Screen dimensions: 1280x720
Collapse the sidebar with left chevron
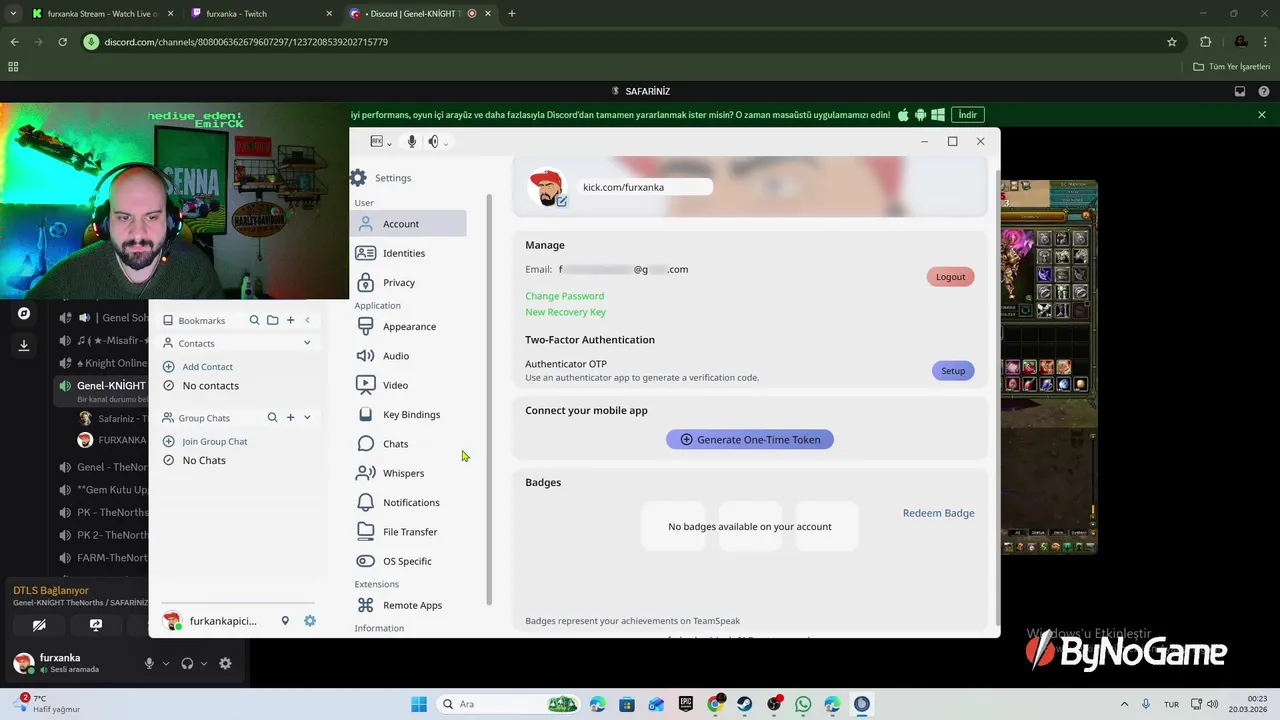coord(307,320)
